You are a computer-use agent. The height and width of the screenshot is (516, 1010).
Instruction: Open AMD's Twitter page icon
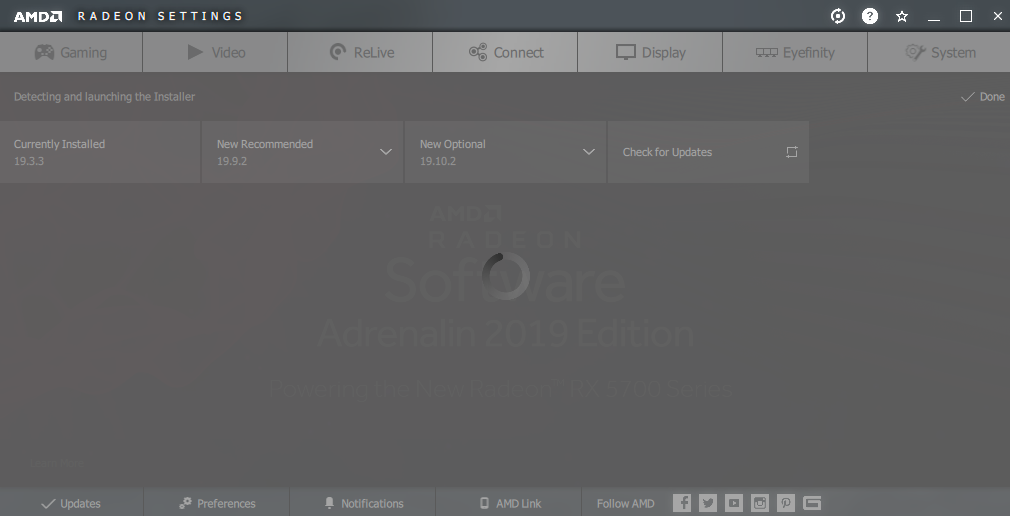[x=708, y=503]
